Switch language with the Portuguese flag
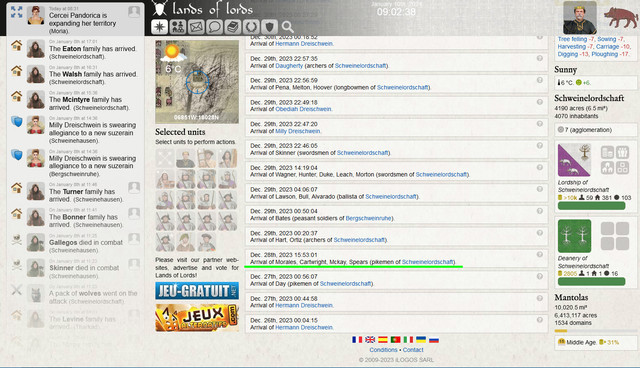This screenshot has height=368, width=640. (x=395, y=339)
